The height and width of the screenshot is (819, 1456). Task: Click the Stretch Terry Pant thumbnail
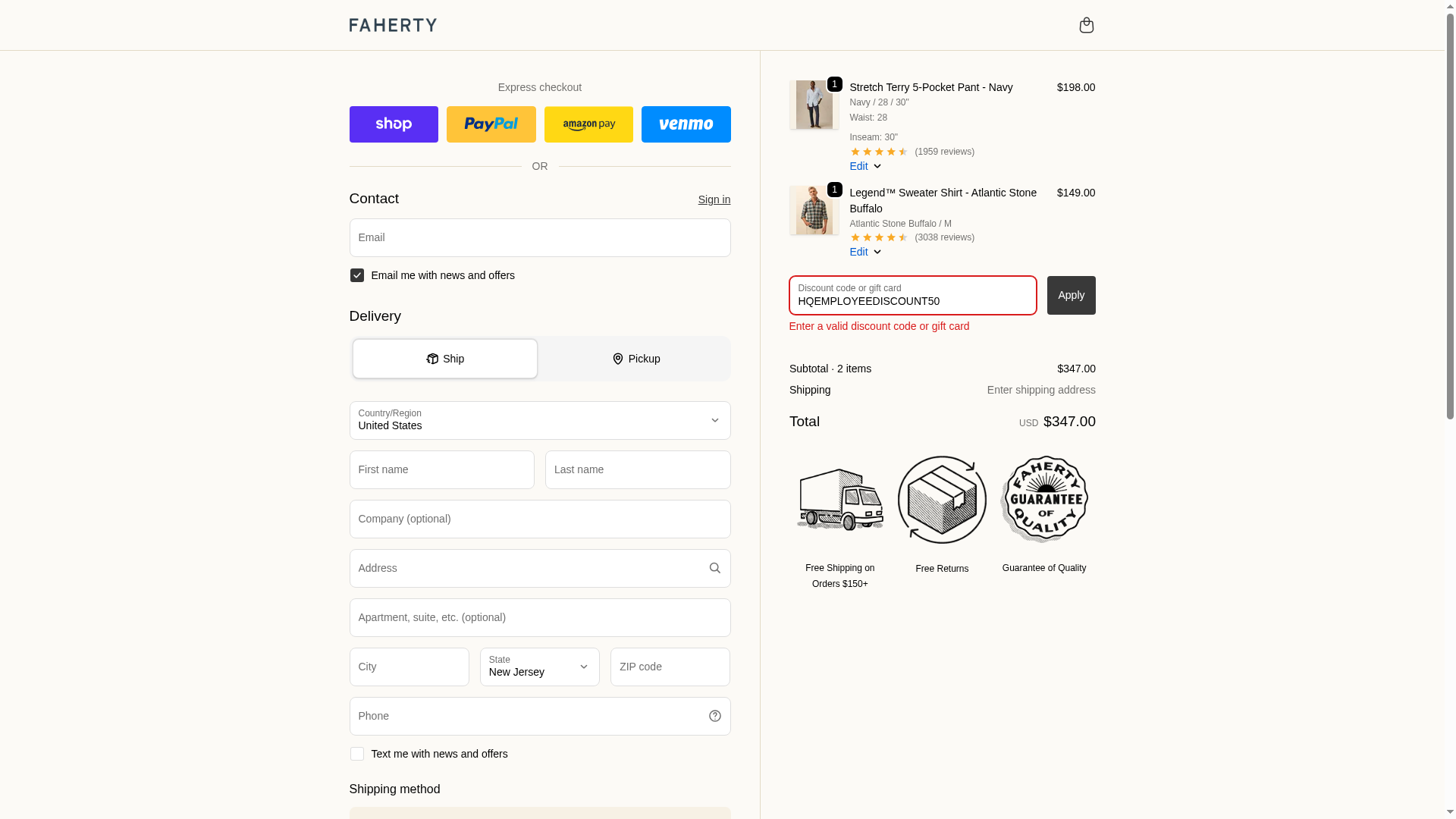814,105
